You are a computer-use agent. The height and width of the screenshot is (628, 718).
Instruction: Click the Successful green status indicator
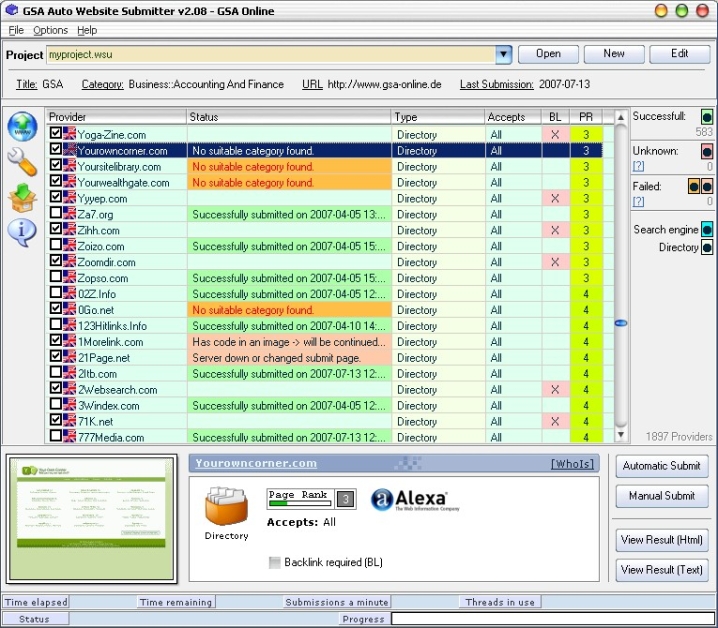point(707,117)
